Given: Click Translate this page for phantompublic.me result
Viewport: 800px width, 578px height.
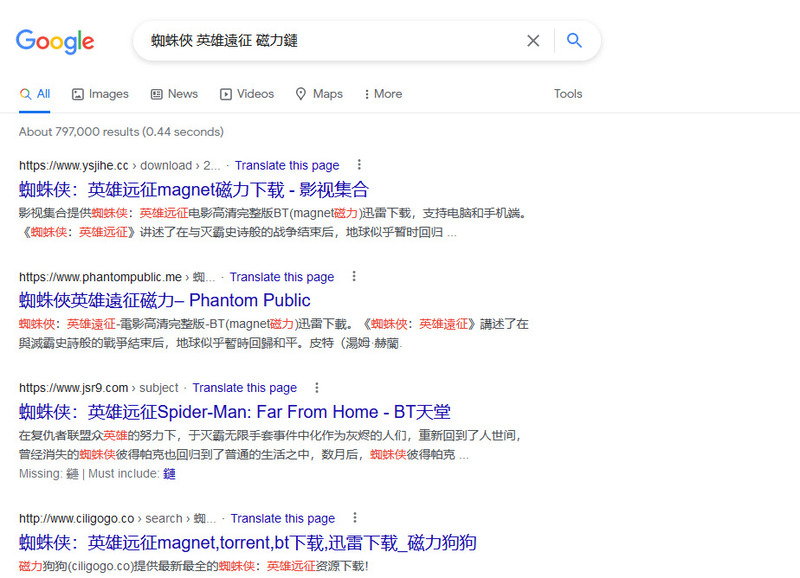Looking at the screenshot, I should [x=282, y=277].
